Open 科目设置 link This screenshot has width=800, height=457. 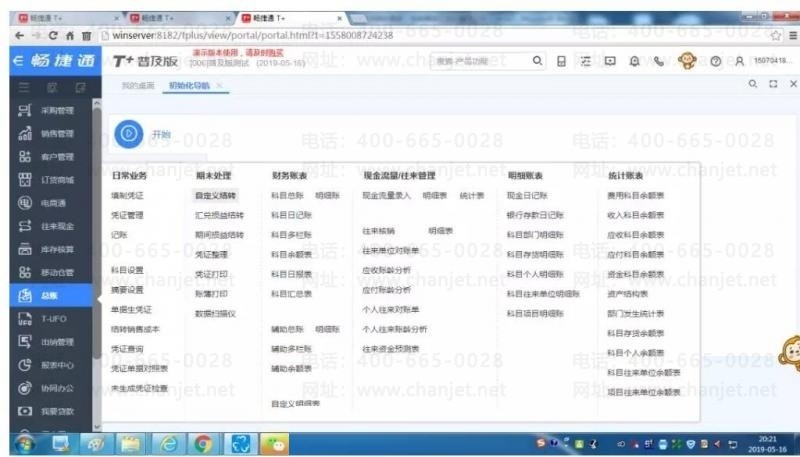coord(127,270)
